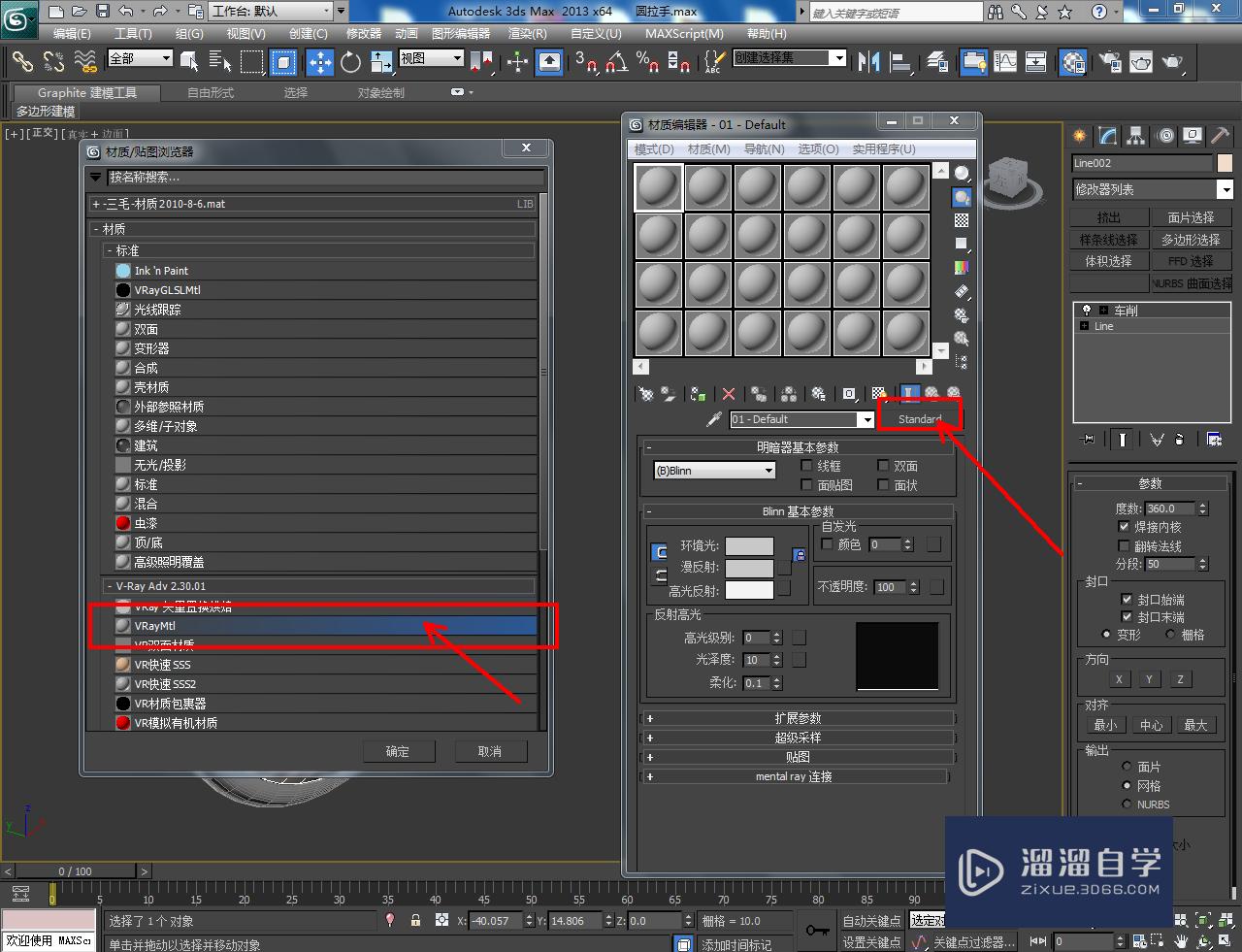Open the 材质(M) menu
The height and width of the screenshot is (952, 1242).
point(708,148)
